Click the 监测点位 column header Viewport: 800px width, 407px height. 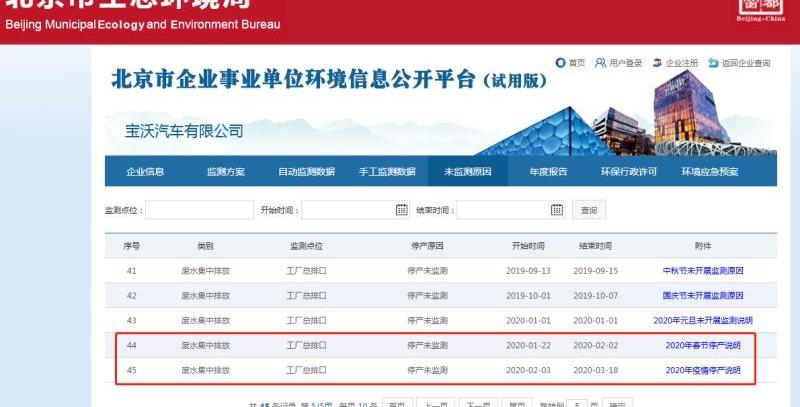(x=306, y=246)
